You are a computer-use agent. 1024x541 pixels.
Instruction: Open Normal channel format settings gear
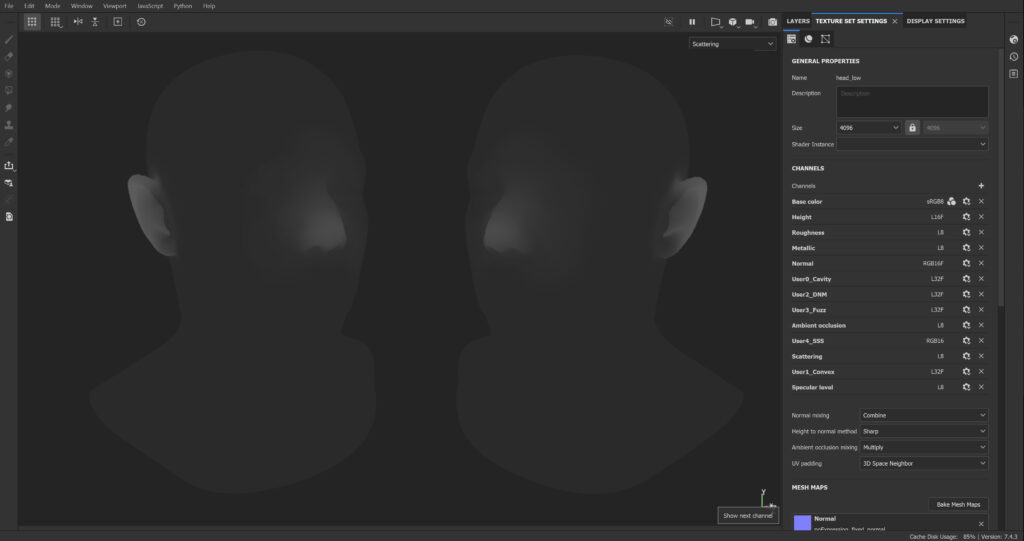967,263
